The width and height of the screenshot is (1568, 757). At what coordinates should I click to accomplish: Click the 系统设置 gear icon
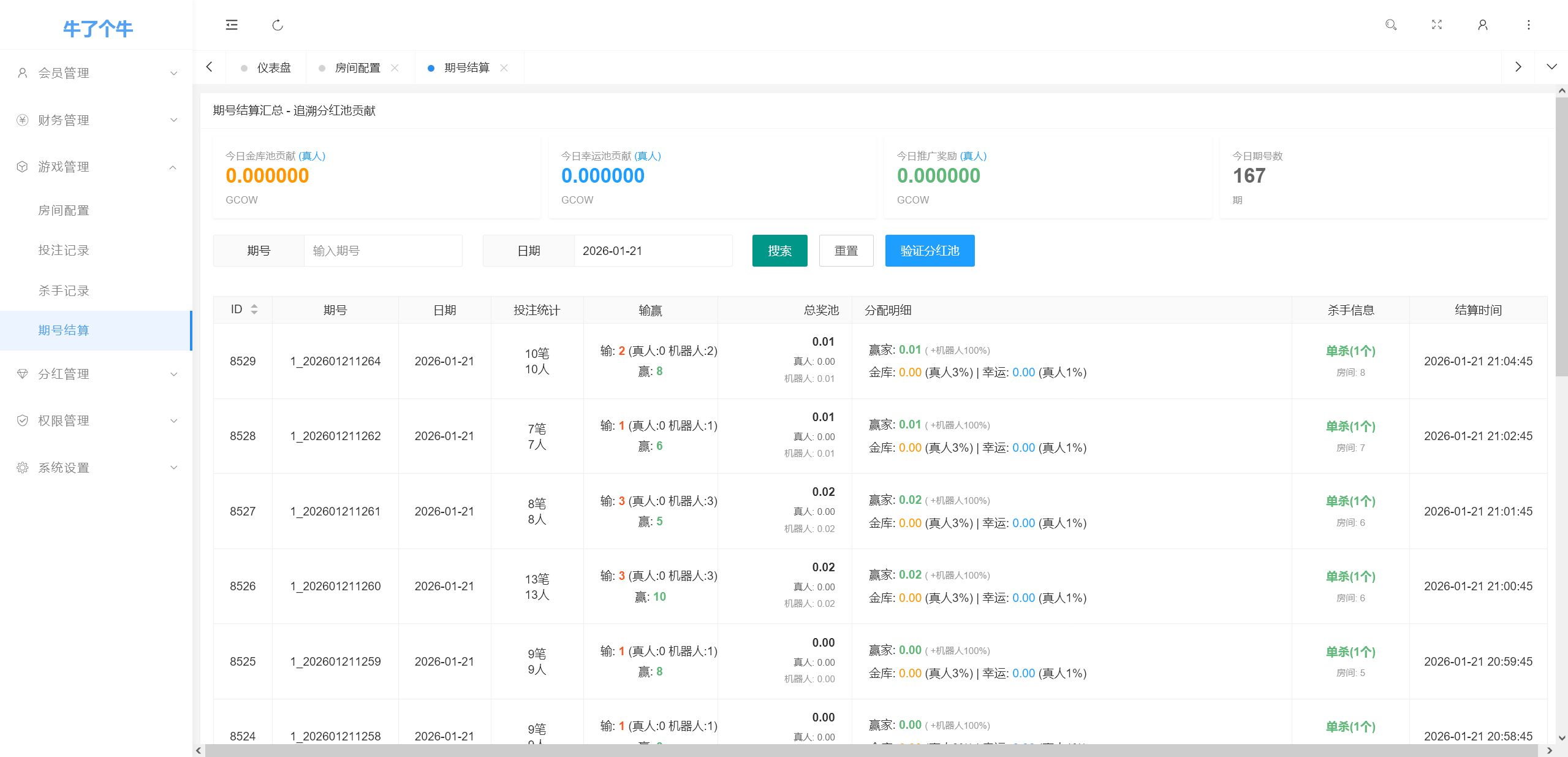click(x=22, y=467)
